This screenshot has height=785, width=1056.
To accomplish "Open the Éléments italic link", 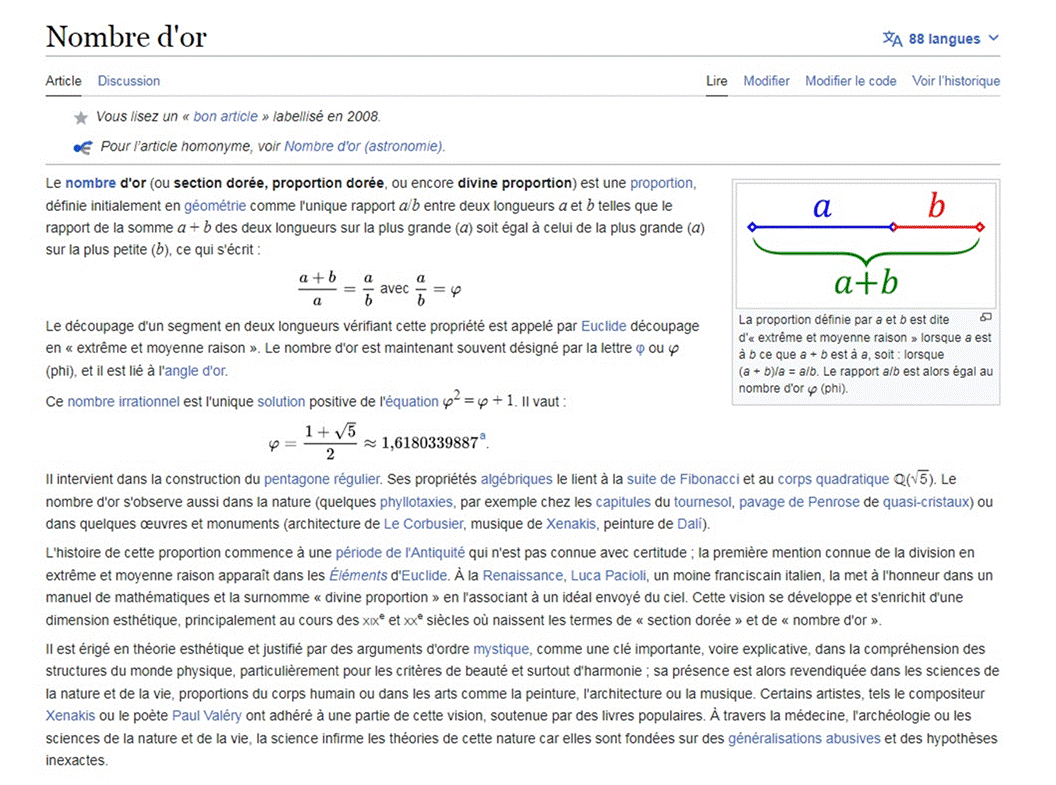I will pos(358,576).
